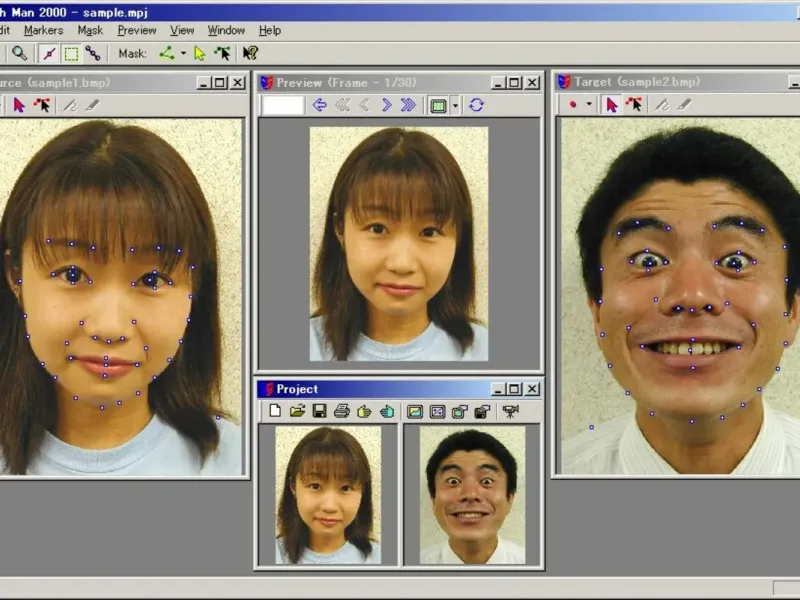Image resolution: width=800 pixels, height=600 pixels.
Task: Click the printer icon in the Project window
Action: click(x=342, y=411)
